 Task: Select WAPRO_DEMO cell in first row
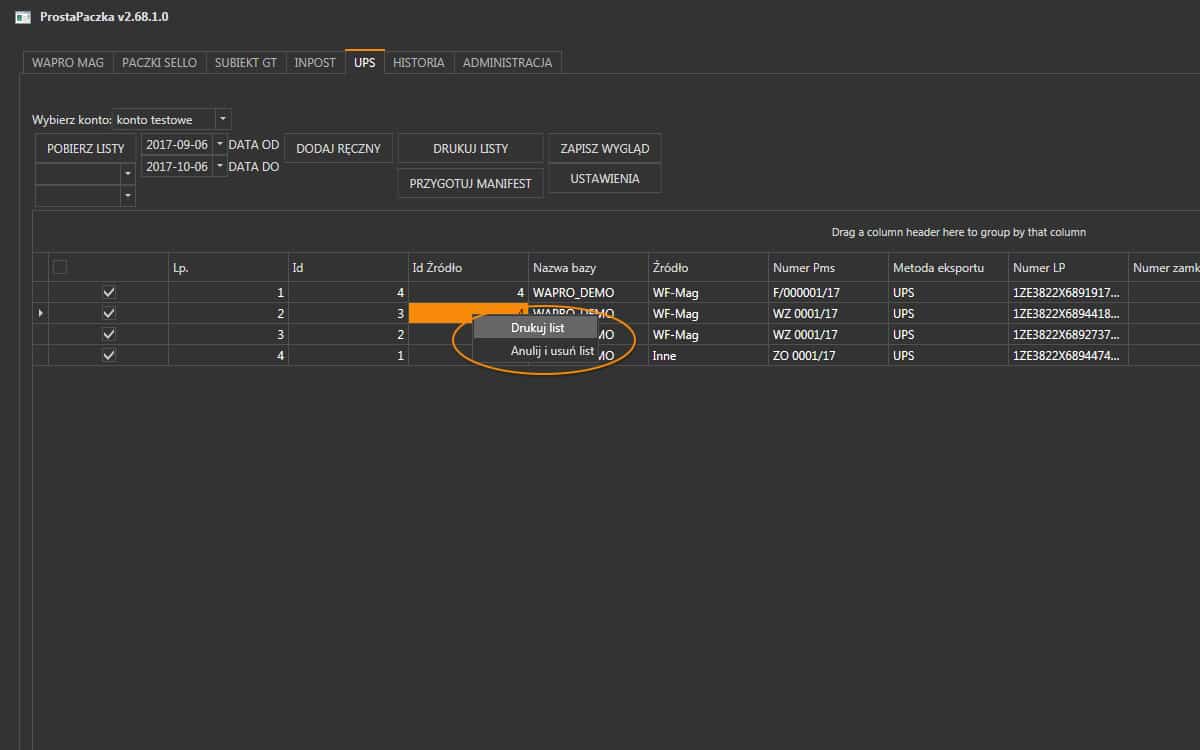588,292
